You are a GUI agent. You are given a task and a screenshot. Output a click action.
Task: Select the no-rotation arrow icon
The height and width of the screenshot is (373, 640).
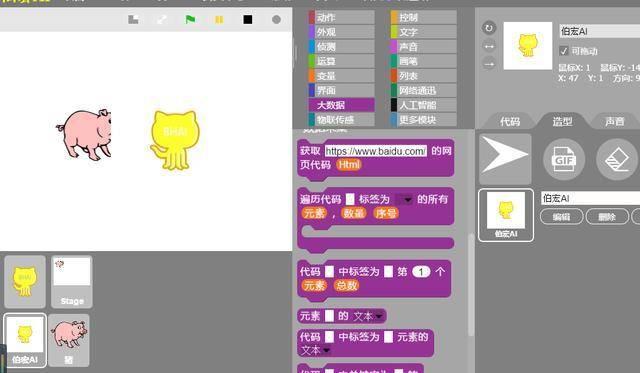489,64
